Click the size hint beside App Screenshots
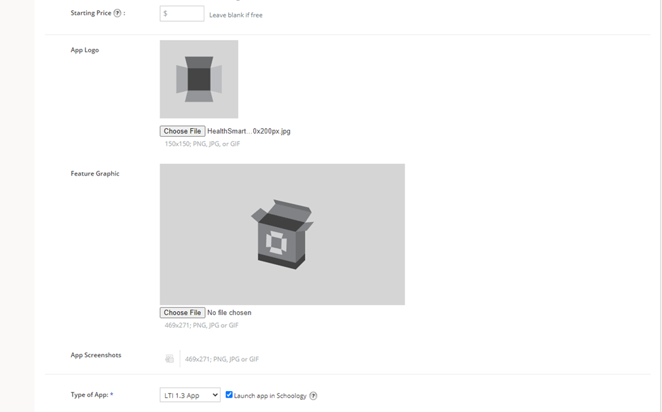Screen dimensions: 662x412 (222, 359)
